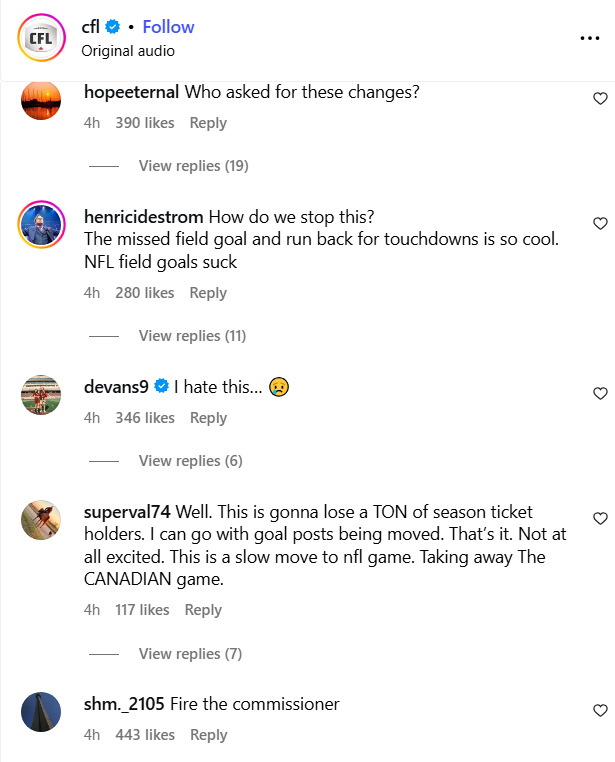View the 7 replies to superval74
The image size is (615, 762).
tap(190, 653)
